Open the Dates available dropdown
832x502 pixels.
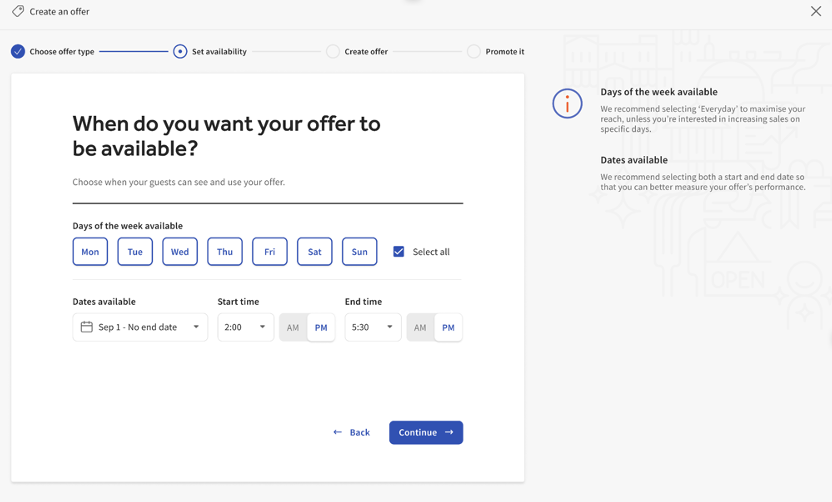[140, 327]
